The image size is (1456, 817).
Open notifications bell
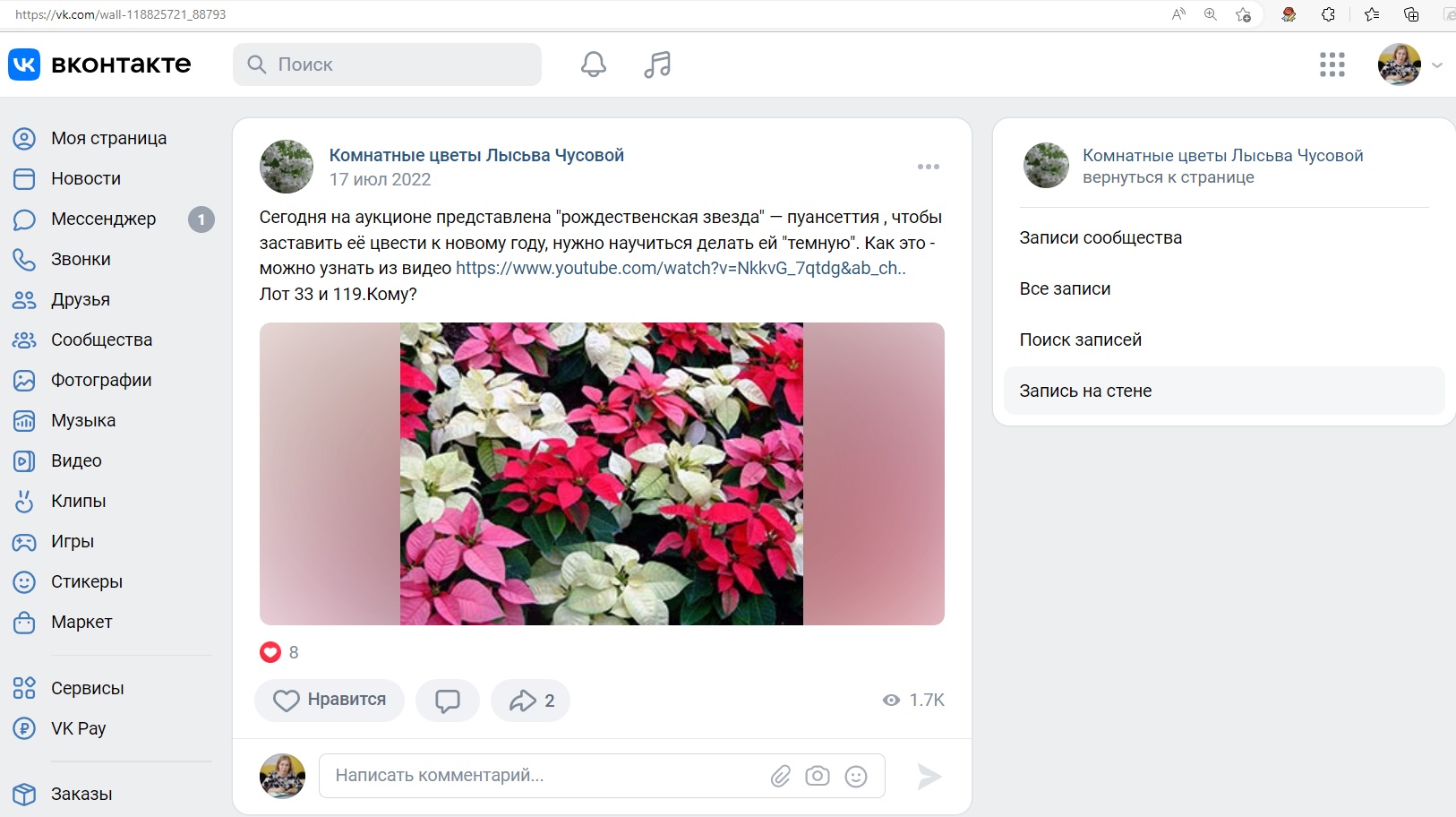(x=594, y=64)
